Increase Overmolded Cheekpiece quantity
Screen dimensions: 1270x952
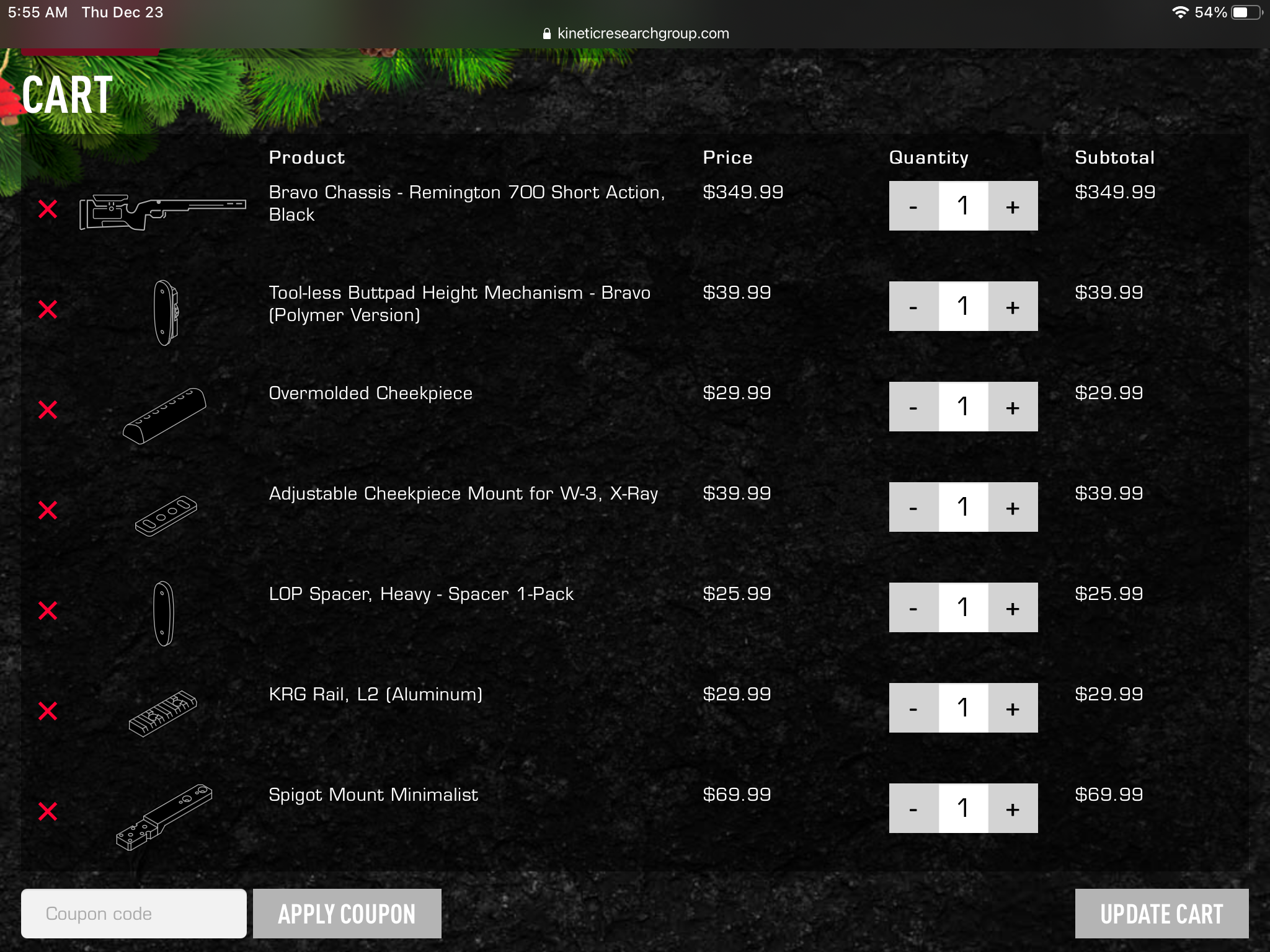[1013, 407]
